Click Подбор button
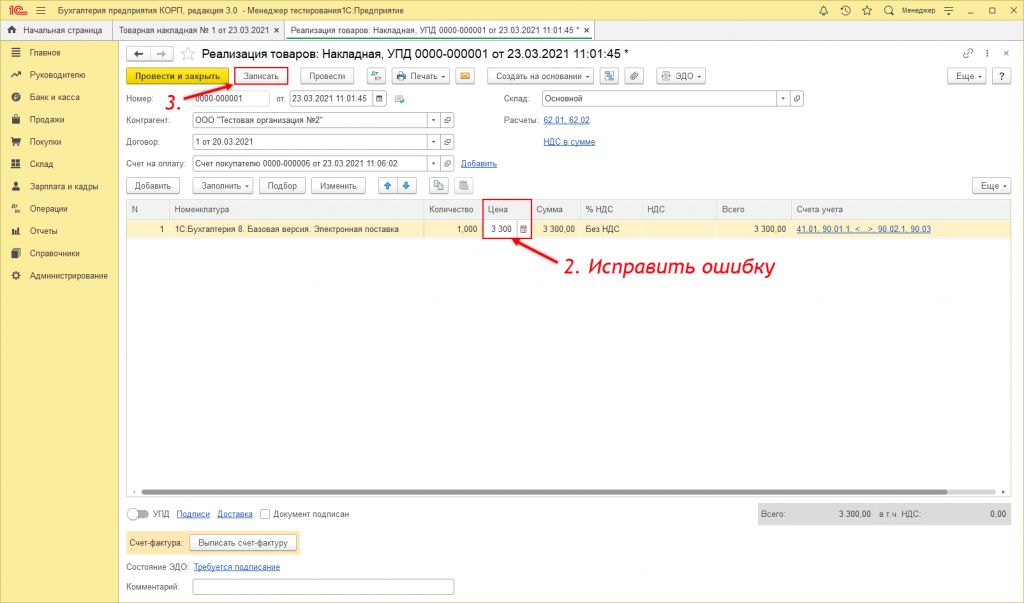The image size is (1024, 603). [x=282, y=186]
